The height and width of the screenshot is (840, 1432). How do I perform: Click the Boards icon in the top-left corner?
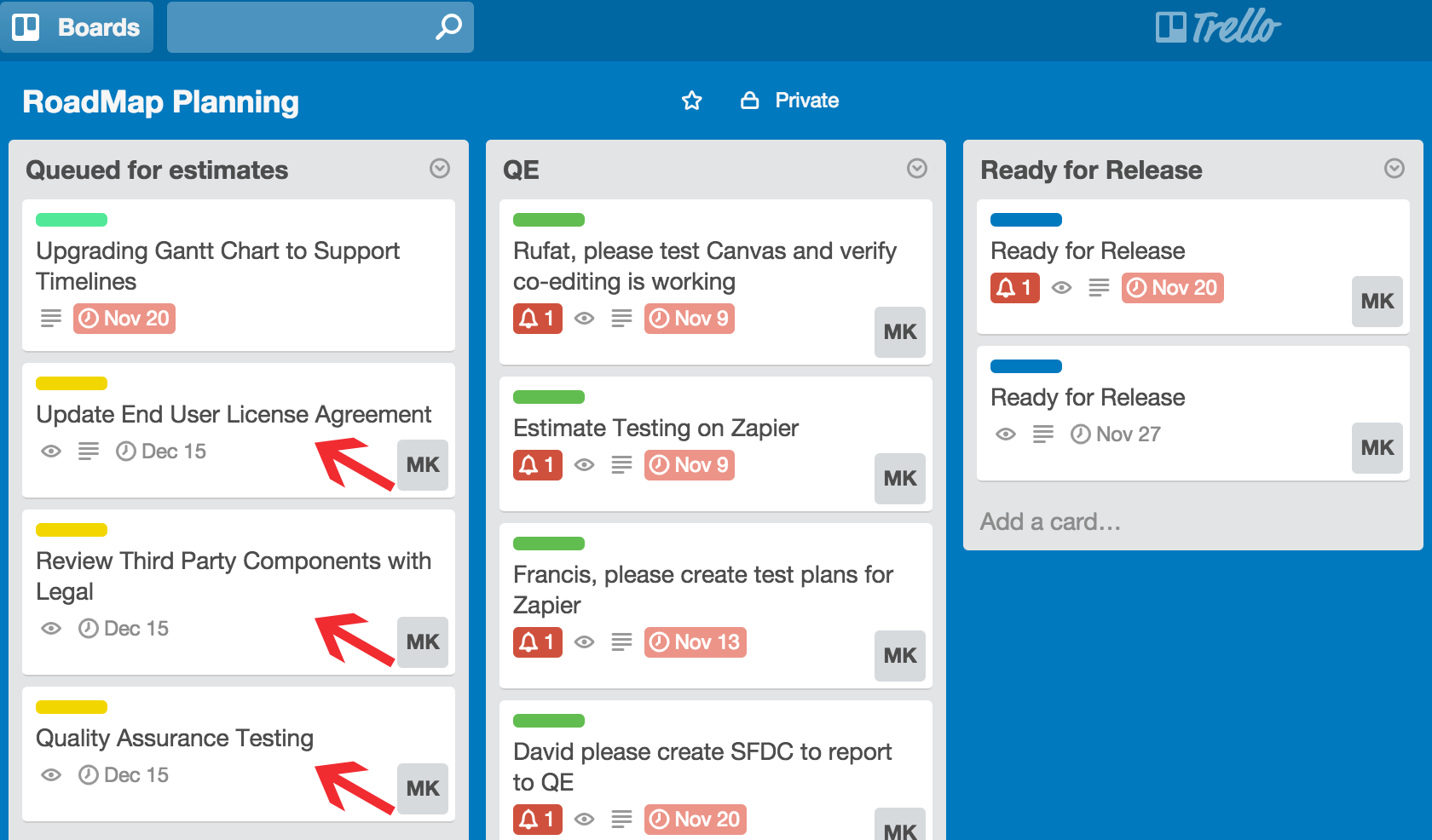coord(26,26)
